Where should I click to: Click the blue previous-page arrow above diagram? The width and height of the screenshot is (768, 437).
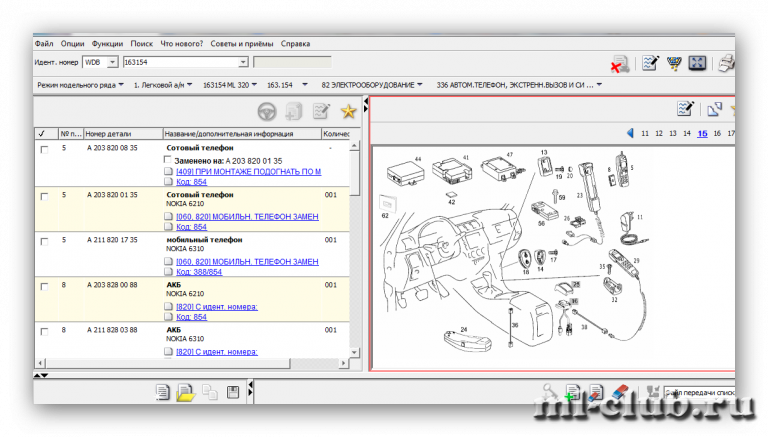coord(630,133)
